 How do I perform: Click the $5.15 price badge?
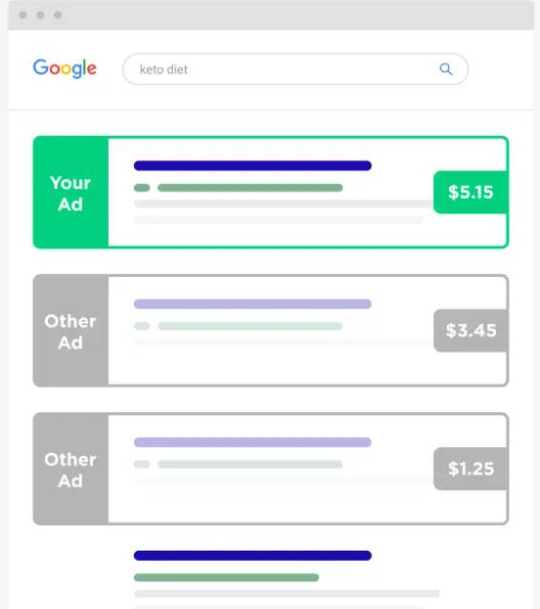coord(470,192)
